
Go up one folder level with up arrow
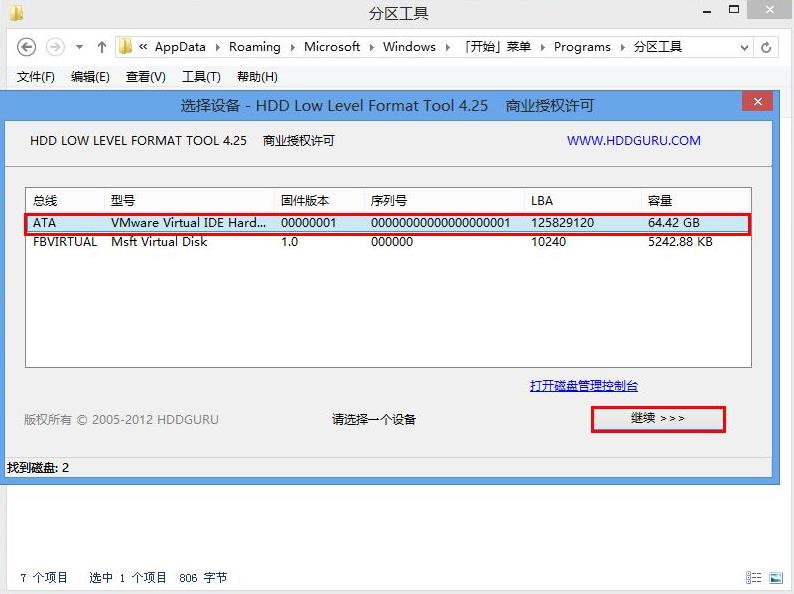[x=101, y=47]
